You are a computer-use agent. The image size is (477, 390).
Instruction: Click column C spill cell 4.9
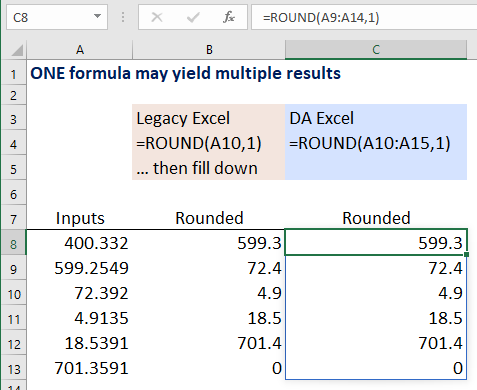(x=376, y=293)
